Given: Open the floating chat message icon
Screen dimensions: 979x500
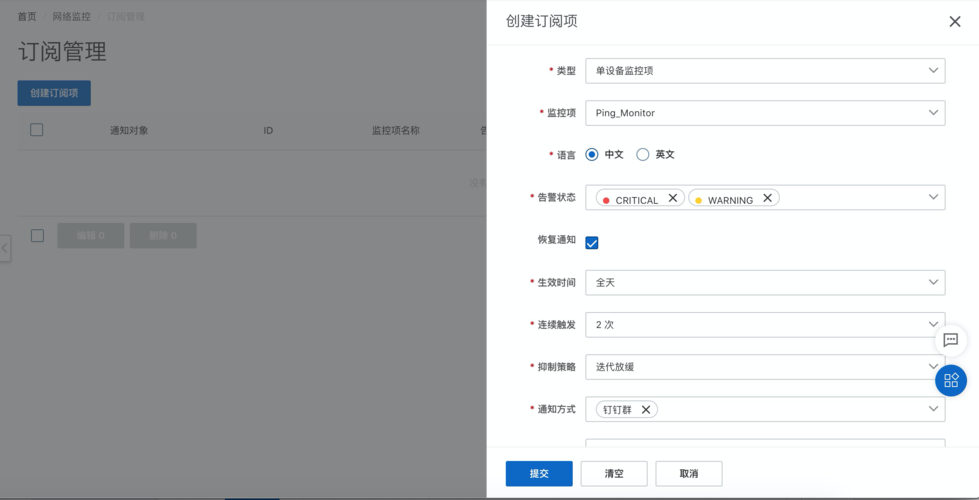Looking at the screenshot, I should (950, 340).
